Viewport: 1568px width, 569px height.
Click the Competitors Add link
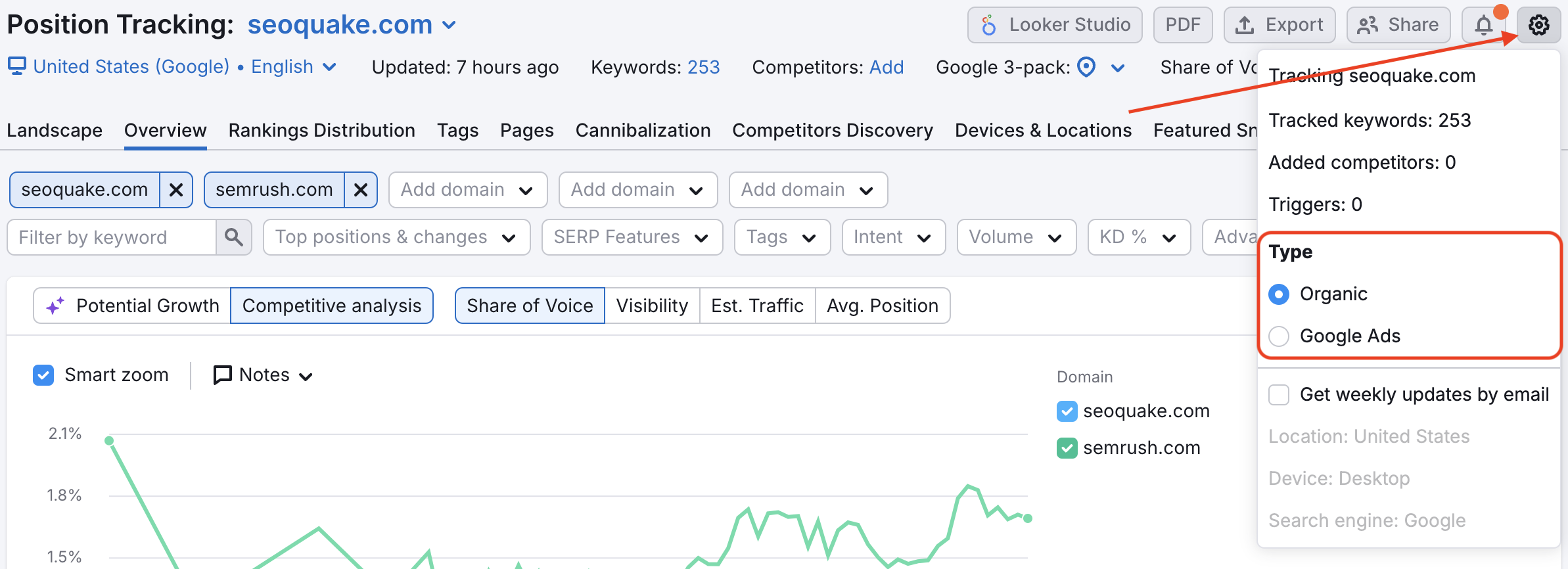click(x=887, y=67)
